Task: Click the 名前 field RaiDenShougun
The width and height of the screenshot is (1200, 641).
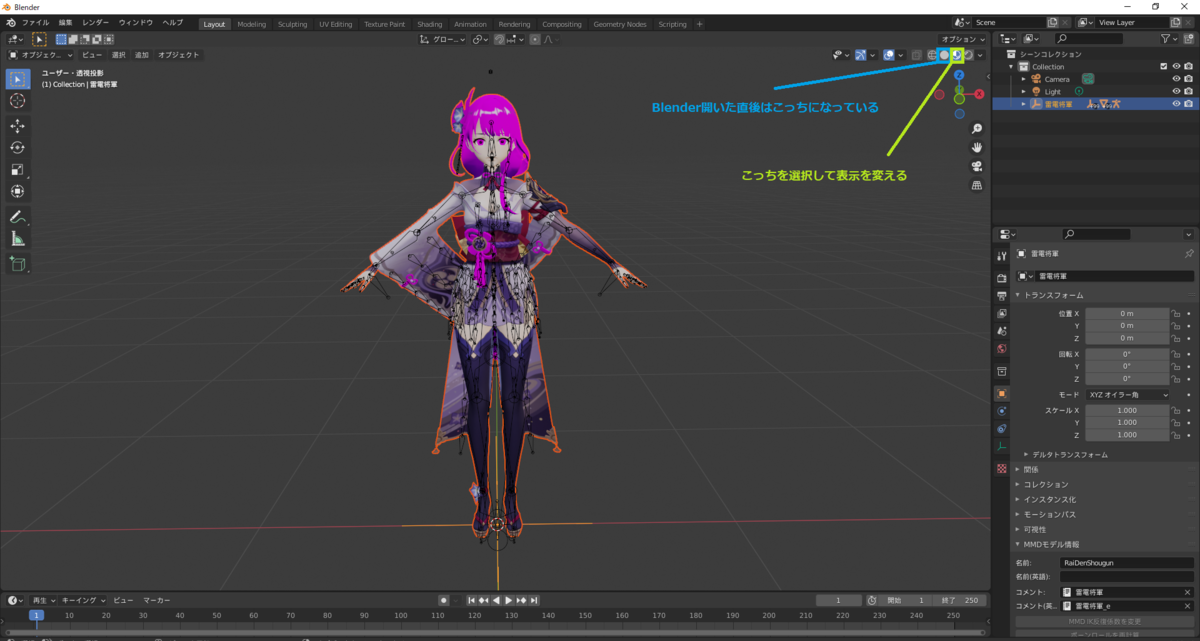Action: 1127,563
